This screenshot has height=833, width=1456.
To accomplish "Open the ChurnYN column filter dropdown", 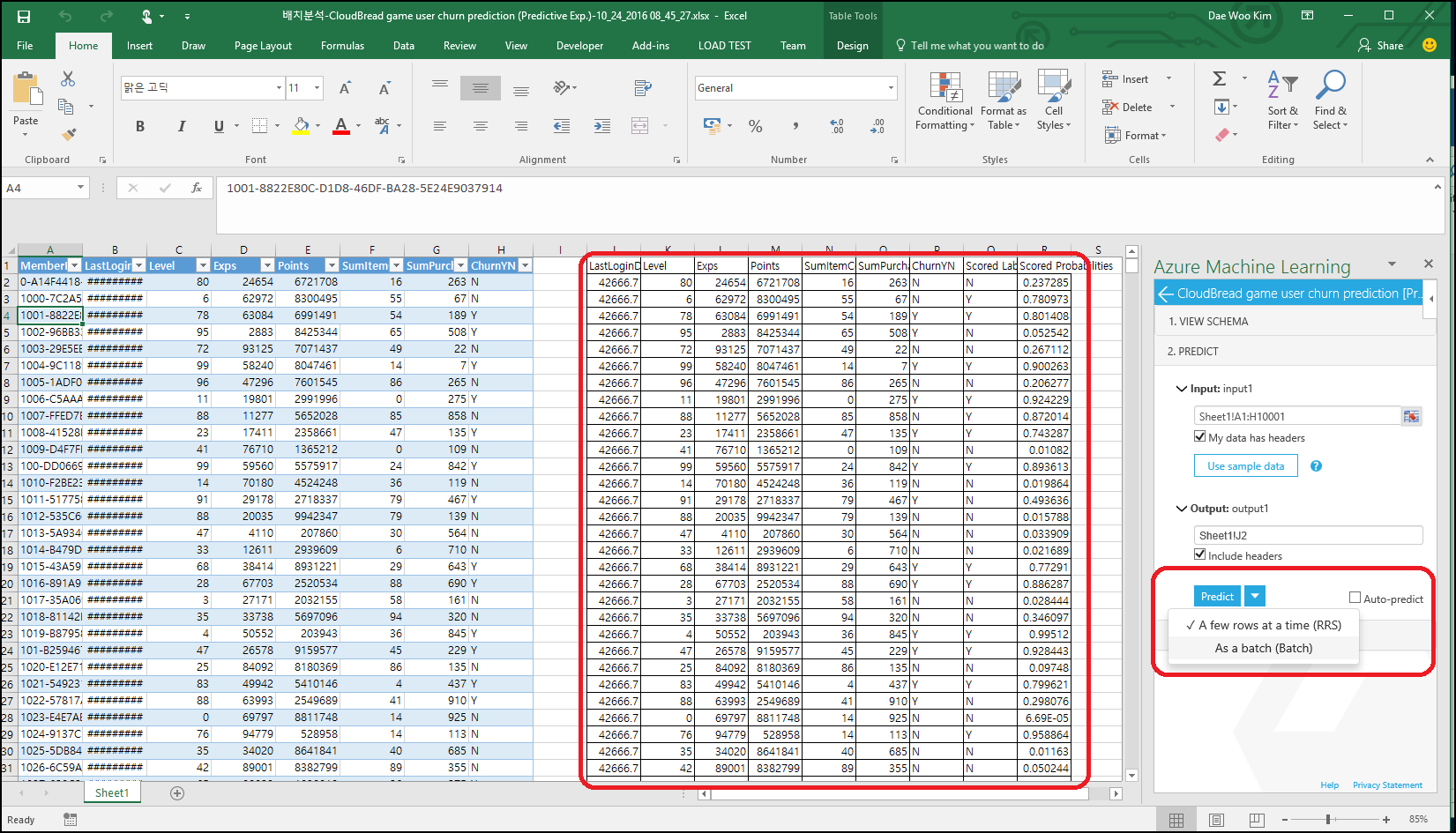I will pos(525,265).
